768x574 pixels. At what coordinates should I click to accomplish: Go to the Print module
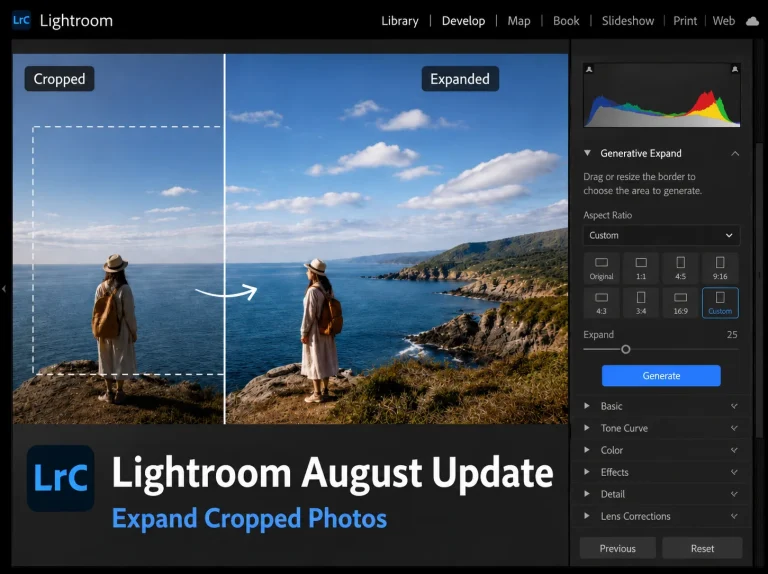point(685,21)
